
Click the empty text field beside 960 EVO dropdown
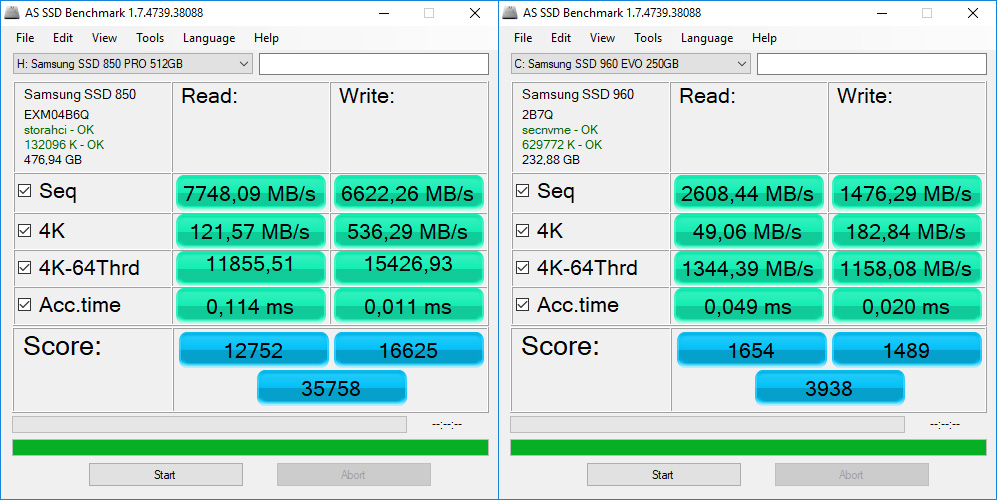click(x=872, y=64)
